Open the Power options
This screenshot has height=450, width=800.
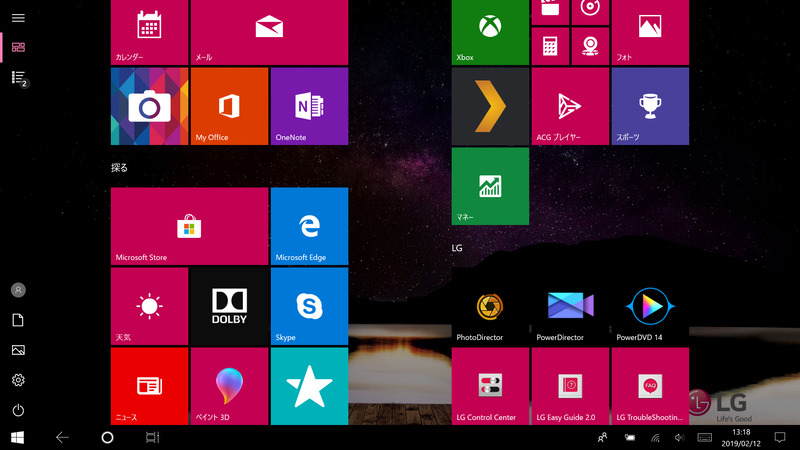coord(18,410)
